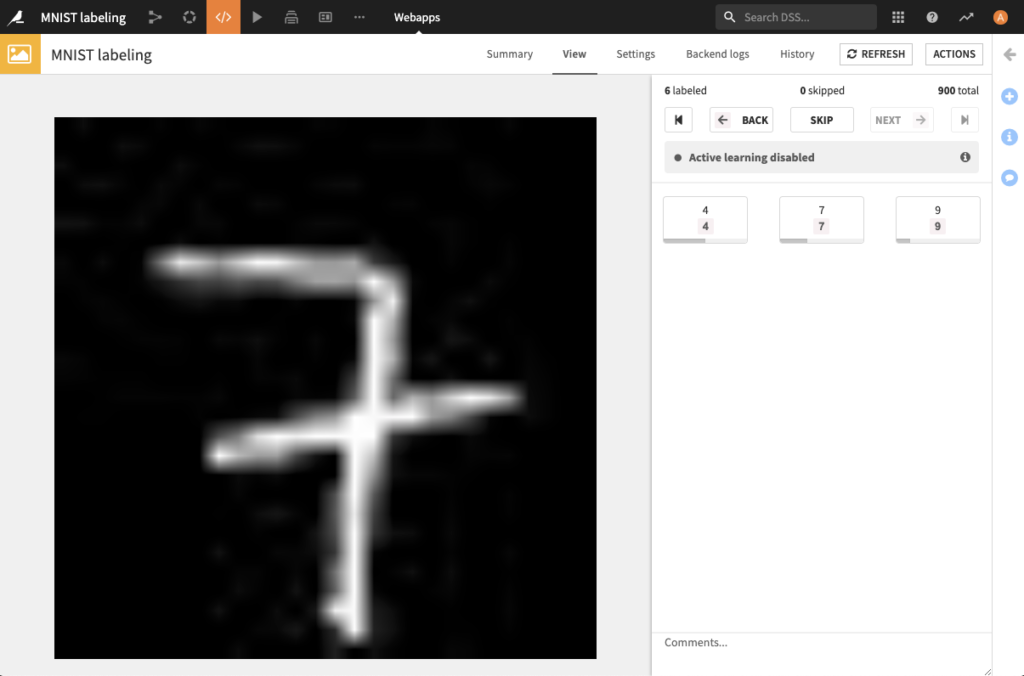
Task: Open the help question mark icon
Action: coord(932,17)
